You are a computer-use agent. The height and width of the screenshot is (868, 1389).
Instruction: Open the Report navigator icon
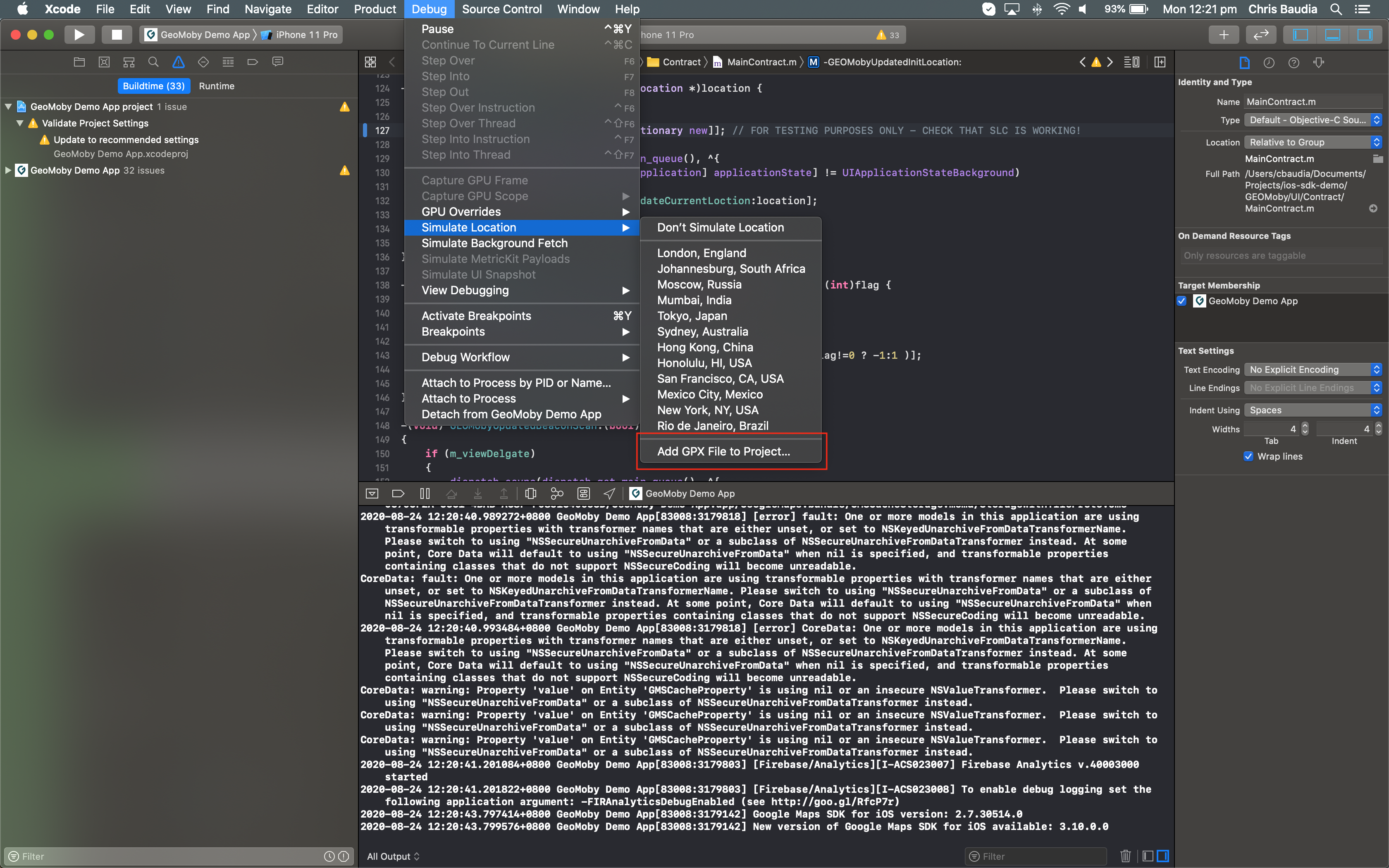278,62
